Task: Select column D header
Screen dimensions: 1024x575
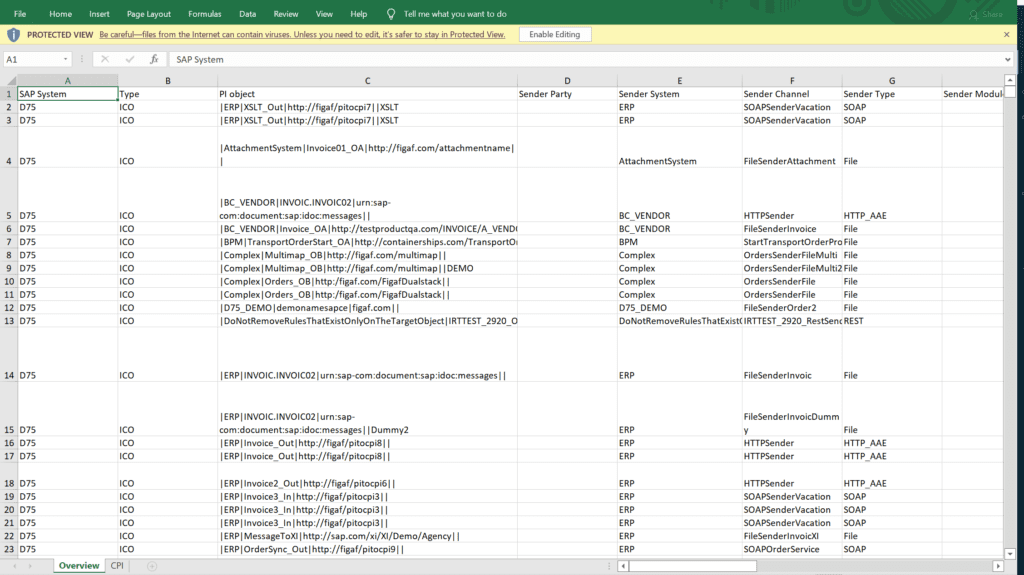Action: click(x=567, y=81)
